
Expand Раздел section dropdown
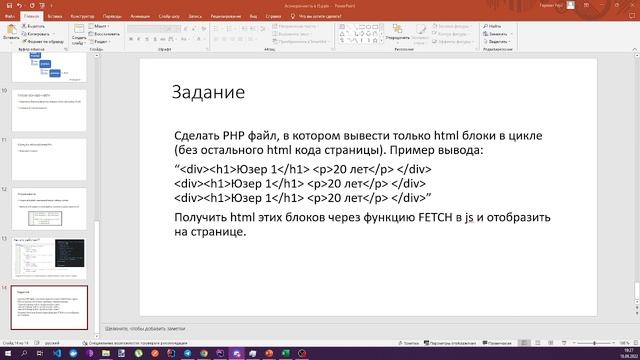point(100,42)
